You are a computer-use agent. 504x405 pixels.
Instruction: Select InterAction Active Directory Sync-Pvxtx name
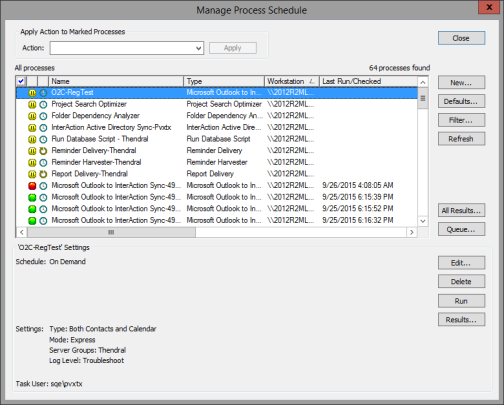click(111, 127)
